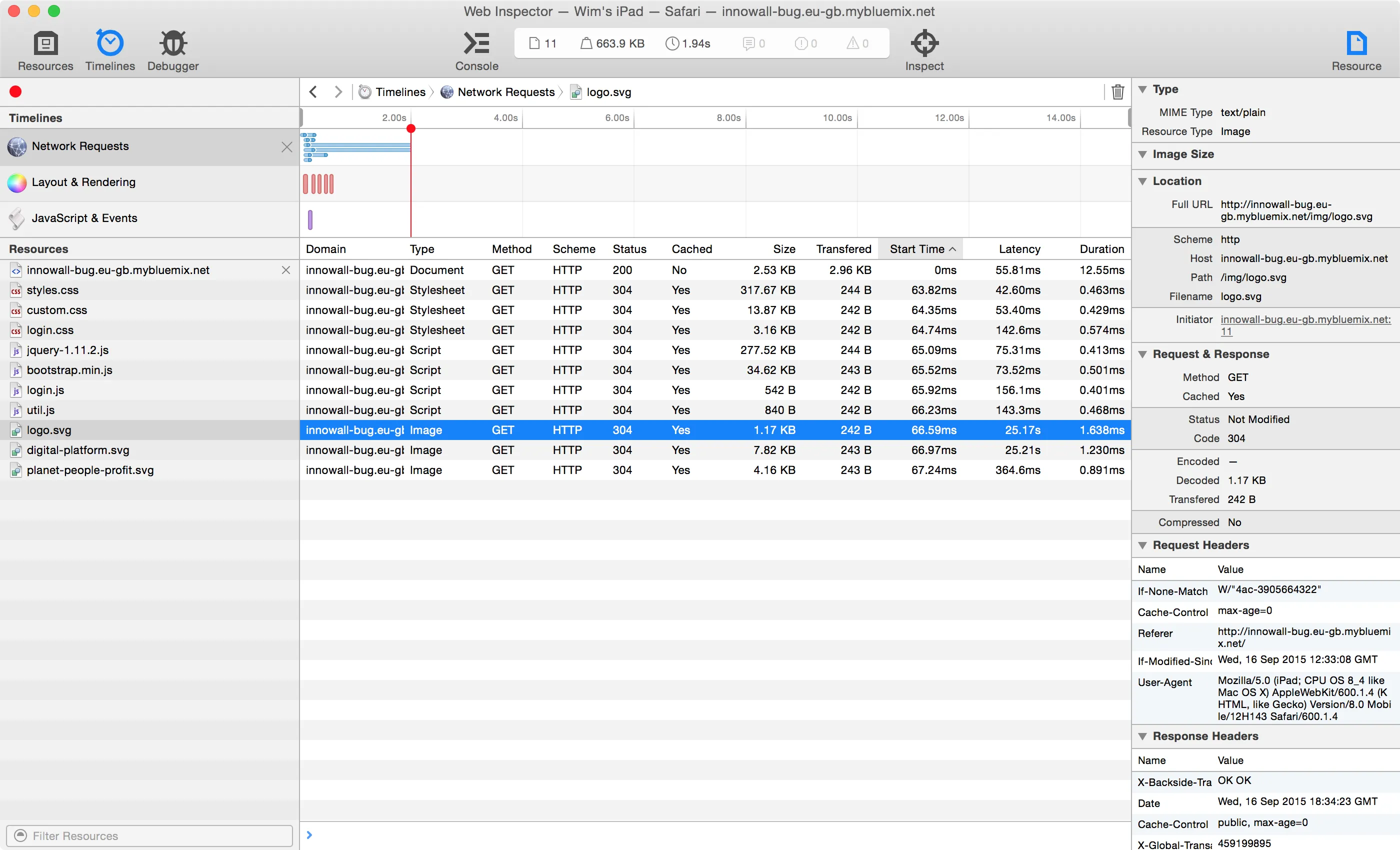Show the Console
This screenshot has width=1400, height=850.
point(476,43)
